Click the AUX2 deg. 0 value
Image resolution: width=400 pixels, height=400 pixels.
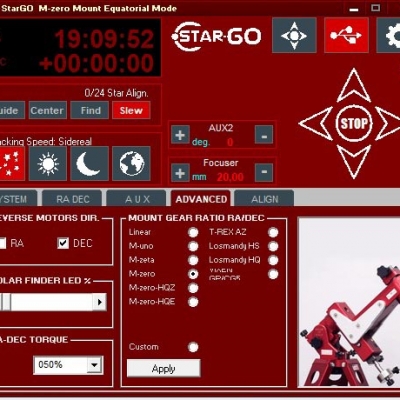(230, 142)
